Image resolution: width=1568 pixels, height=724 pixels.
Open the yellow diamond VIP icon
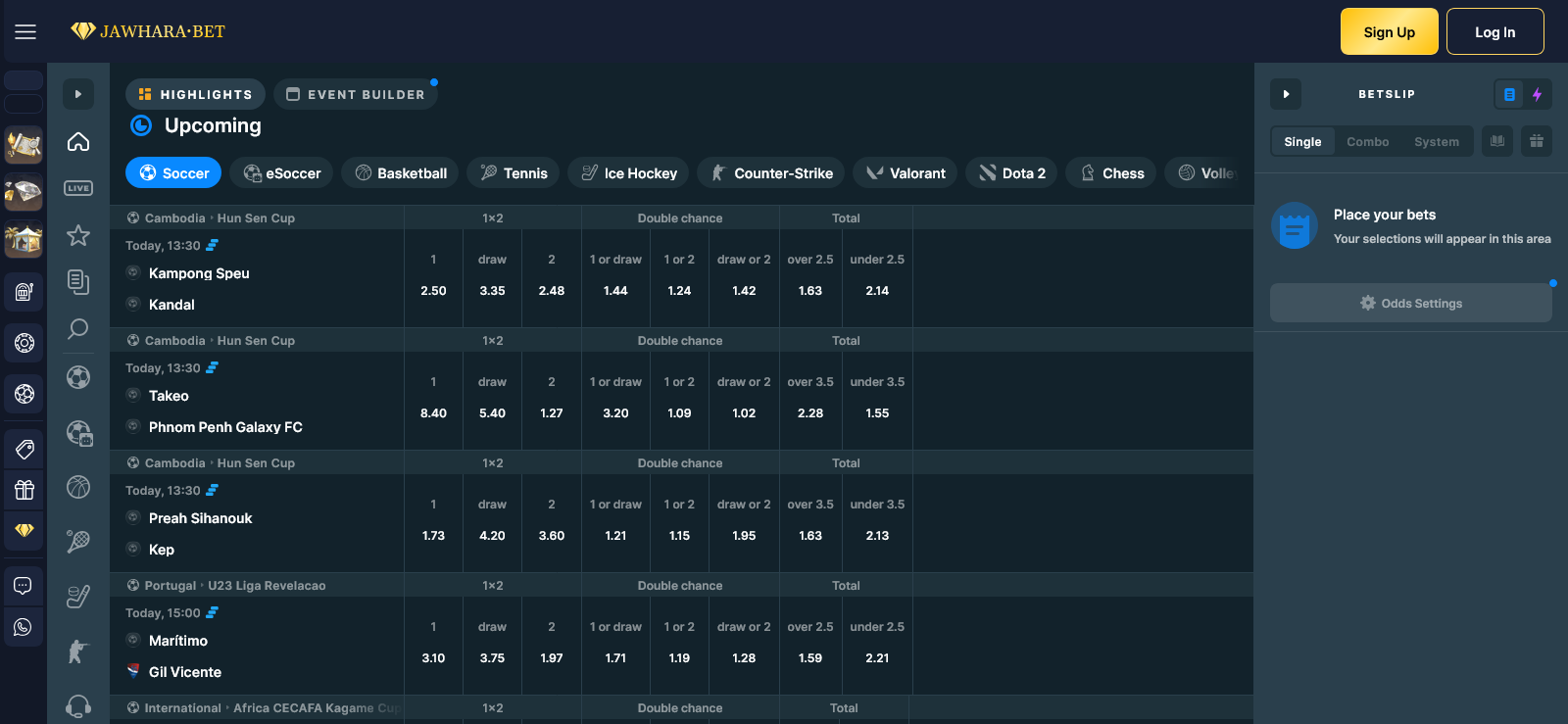point(24,530)
